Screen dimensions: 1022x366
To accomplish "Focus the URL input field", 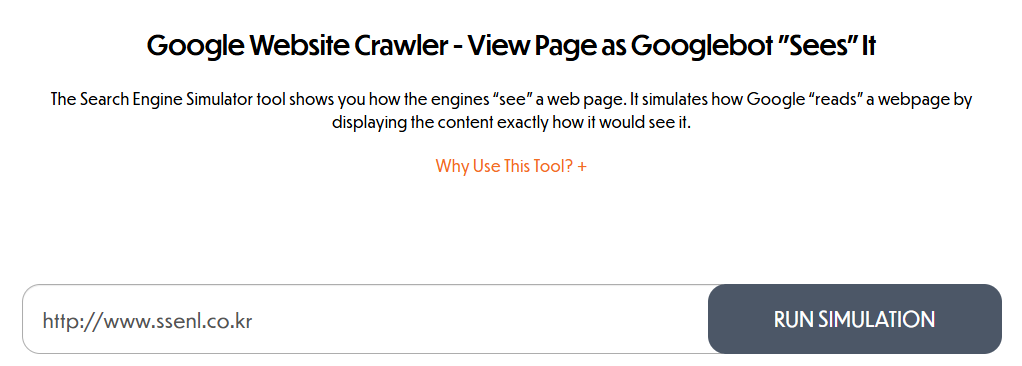I will [x=366, y=319].
